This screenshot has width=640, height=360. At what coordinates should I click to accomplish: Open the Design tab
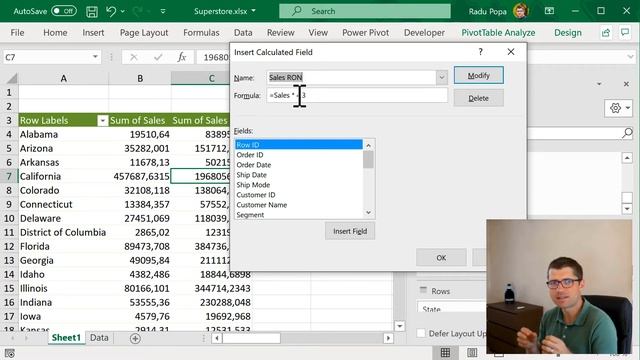(x=567, y=33)
